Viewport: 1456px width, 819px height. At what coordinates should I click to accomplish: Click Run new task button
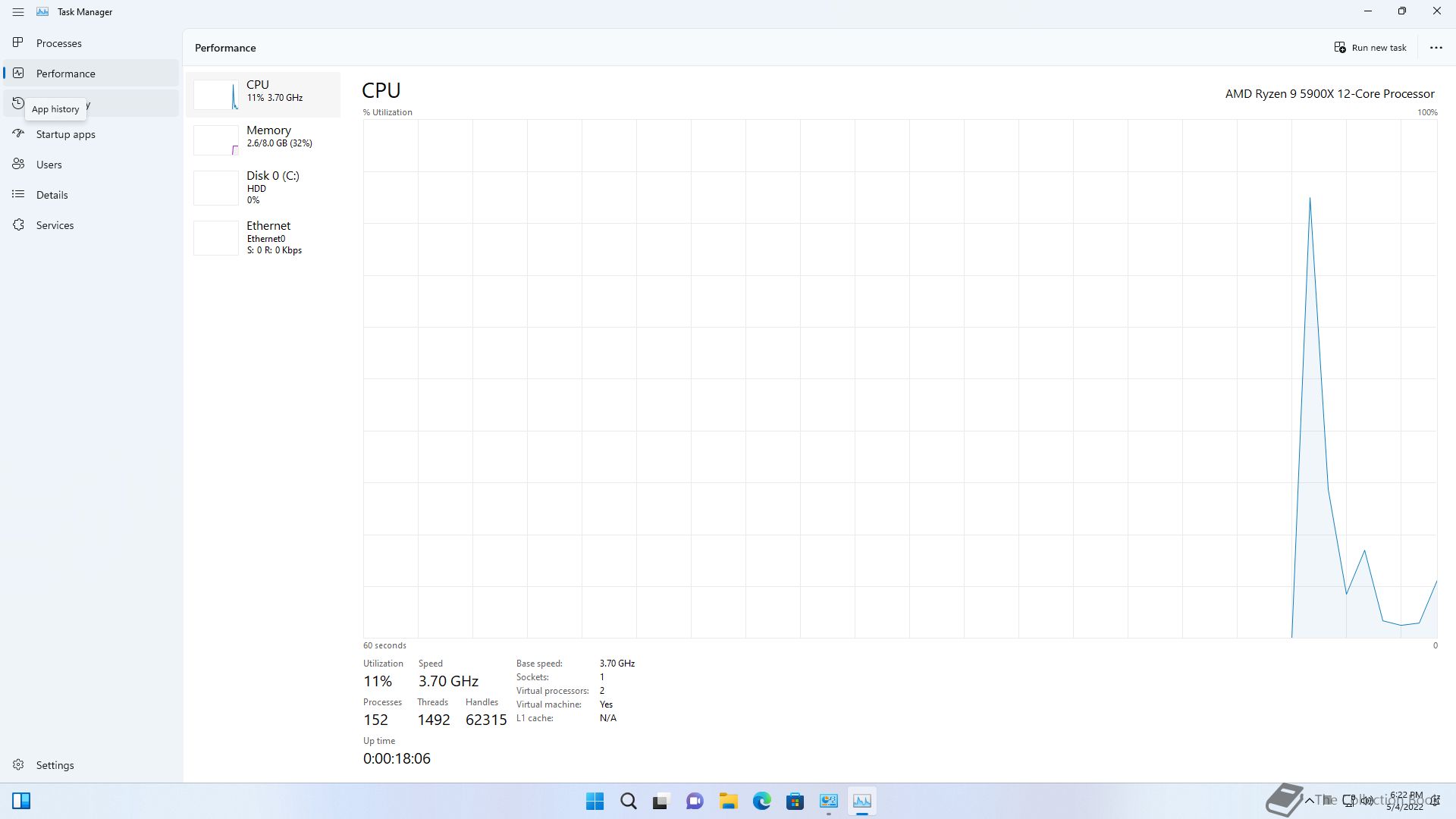click(1370, 47)
